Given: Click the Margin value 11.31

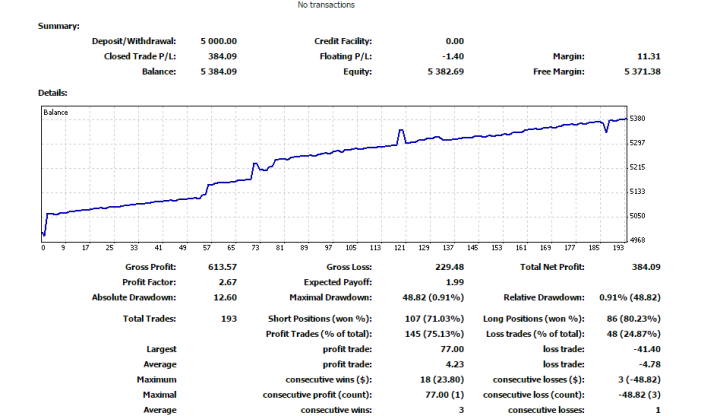Looking at the screenshot, I should (x=649, y=56).
